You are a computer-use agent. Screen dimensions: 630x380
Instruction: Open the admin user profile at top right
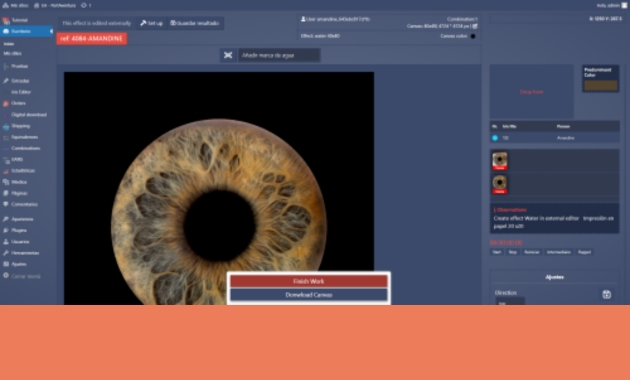(x=612, y=5)
